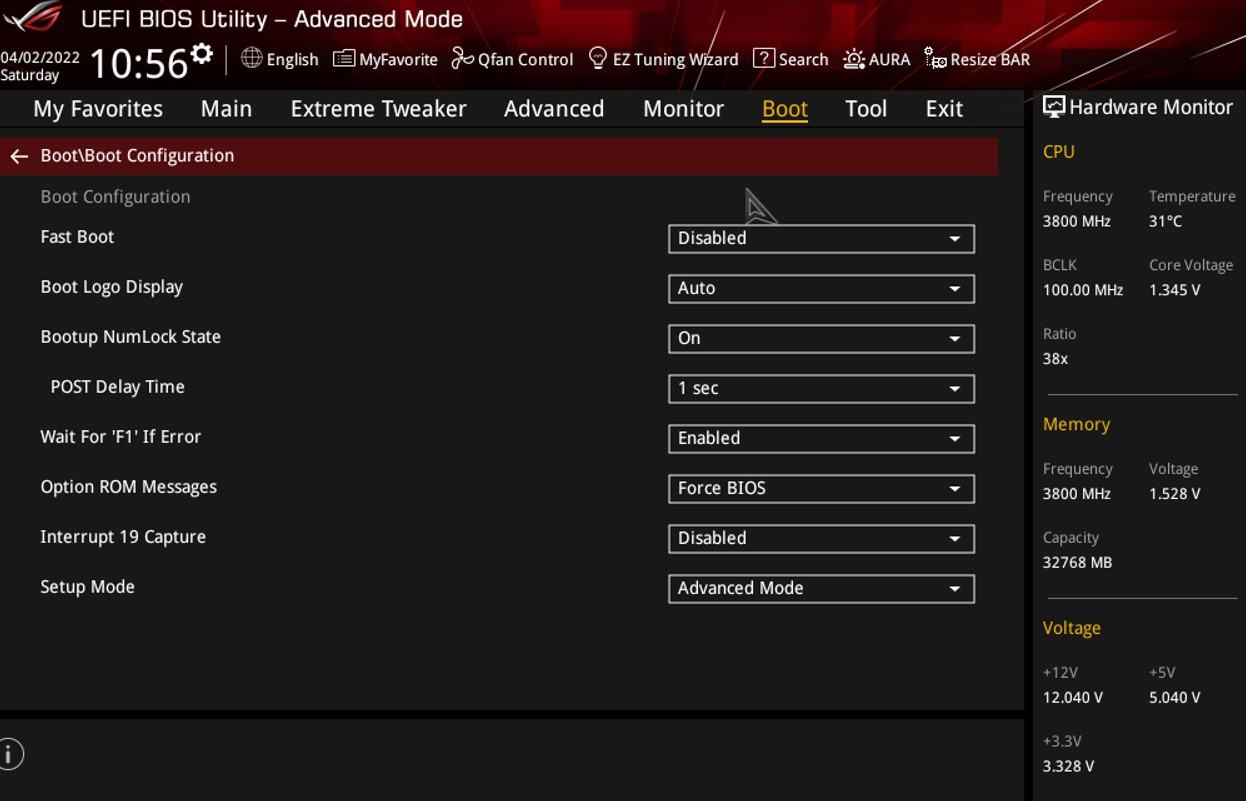Open AURA lighting icon
This screenshot has width=1246, height=801.
[x=854, y=59]
